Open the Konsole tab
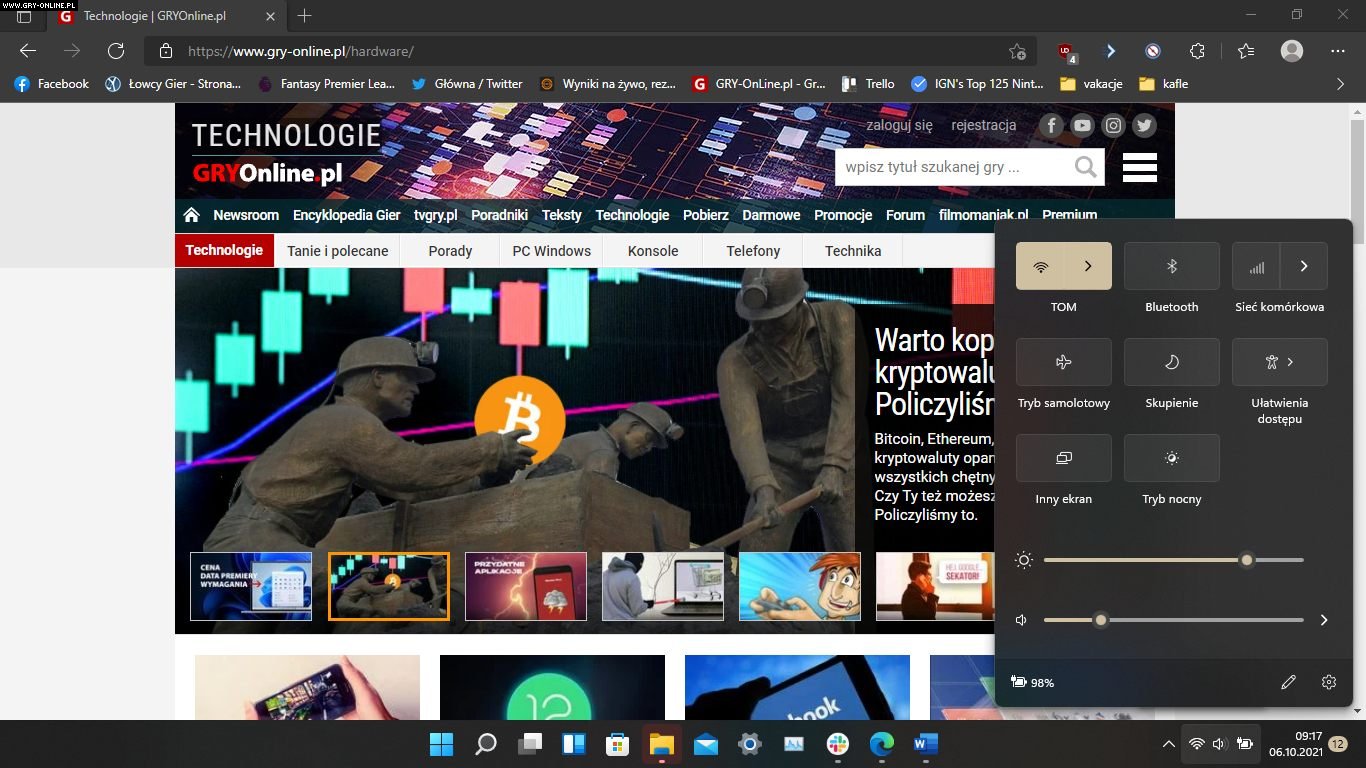Image resolution: width=1366 pixels, height=768 pixels. [x=653, y=251]
